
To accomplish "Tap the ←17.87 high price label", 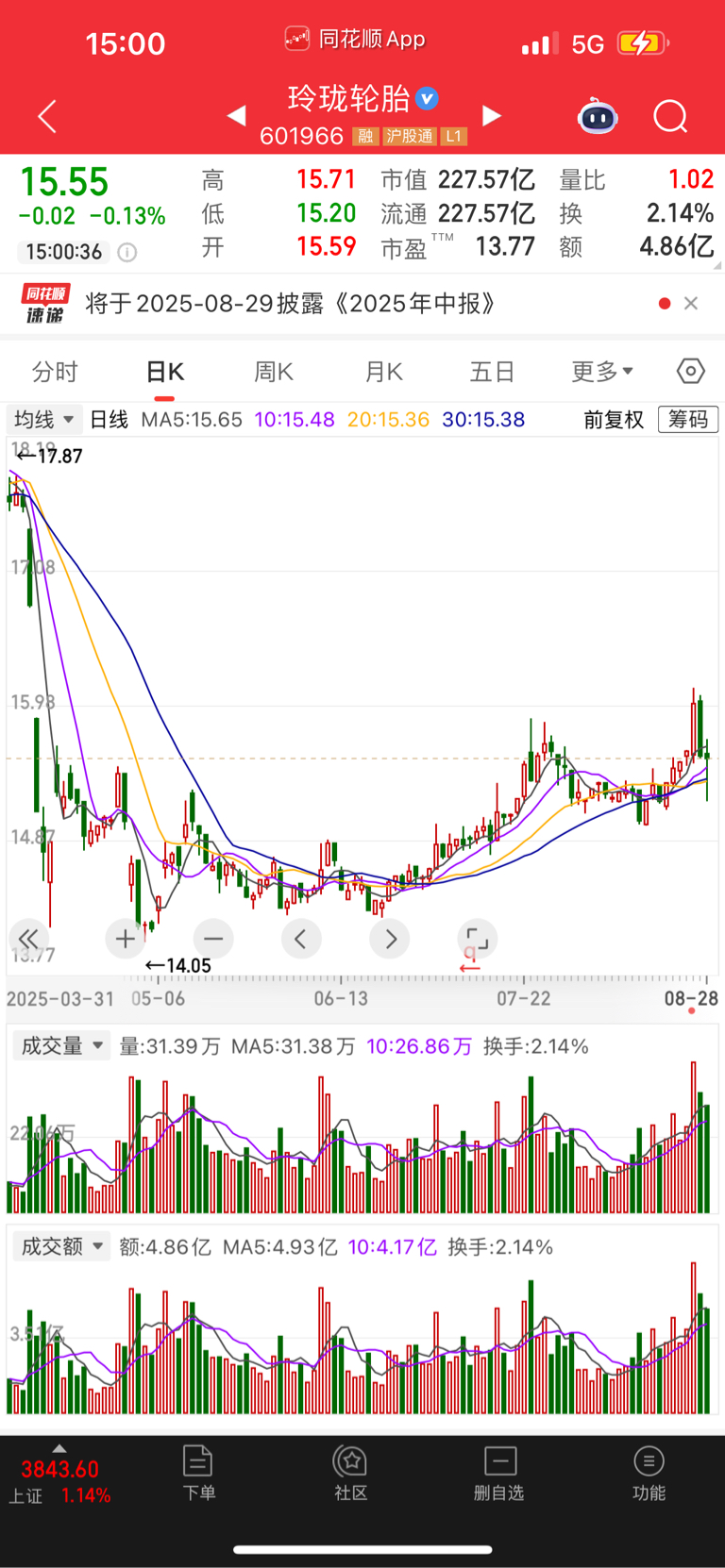I will pyautogui.click(x=49, y=456).
